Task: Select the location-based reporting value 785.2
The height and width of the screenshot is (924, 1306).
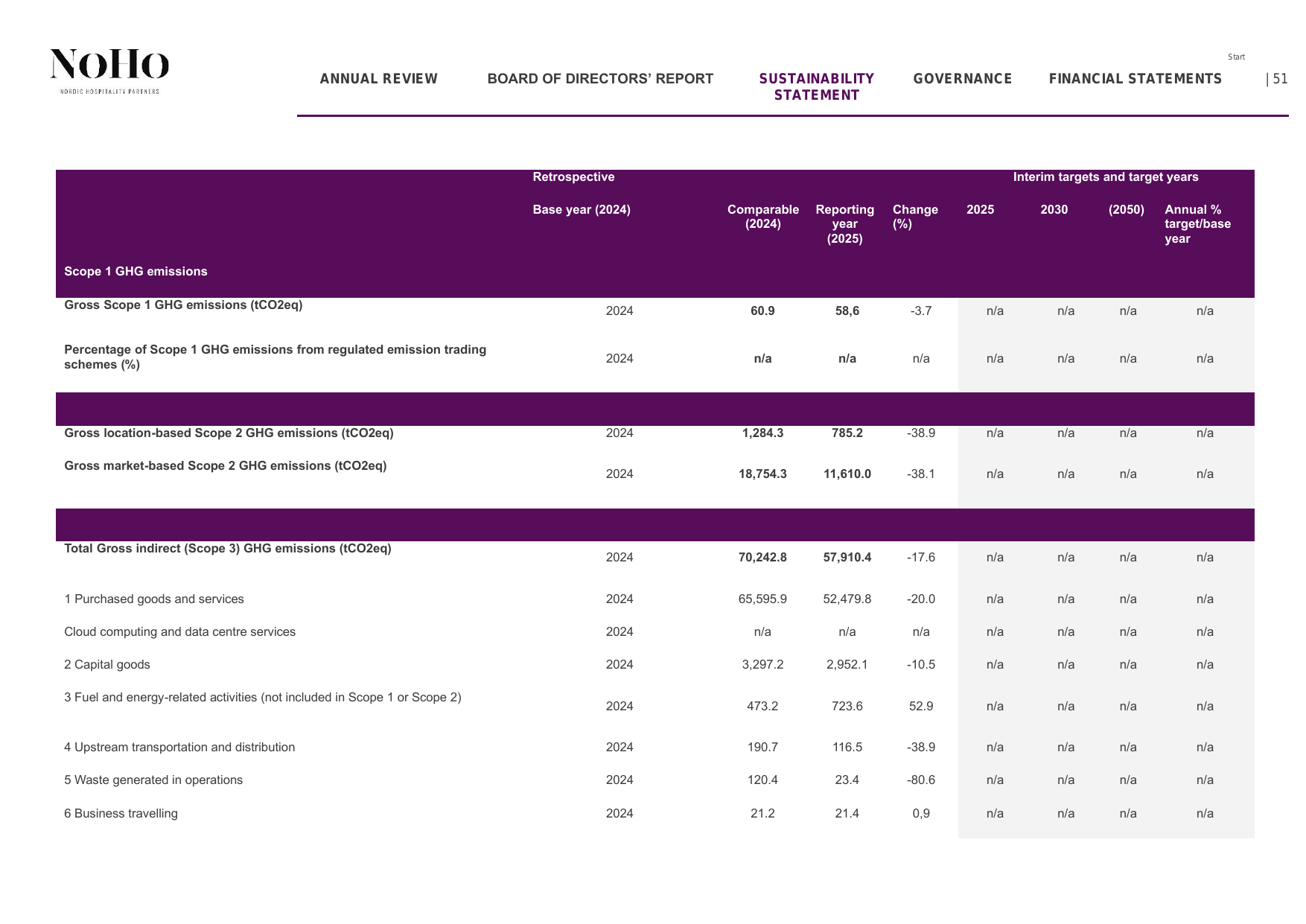Action: pyautogui.click(x=847, y=433)
